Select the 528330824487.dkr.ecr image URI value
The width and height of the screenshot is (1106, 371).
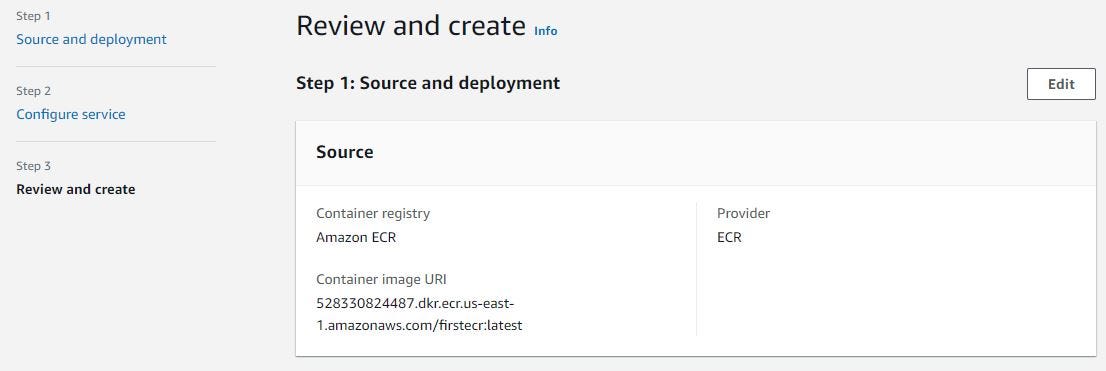[x=419, y=315]
